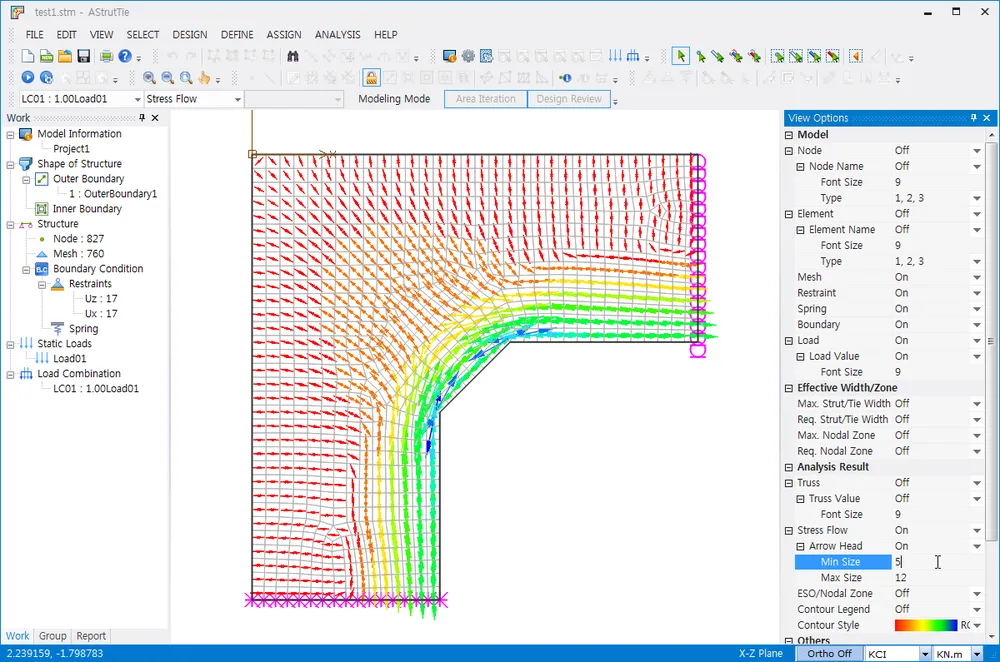Save model with the floppy disk icon
The image size is (1000, 662).
click(x=83, y=56)
